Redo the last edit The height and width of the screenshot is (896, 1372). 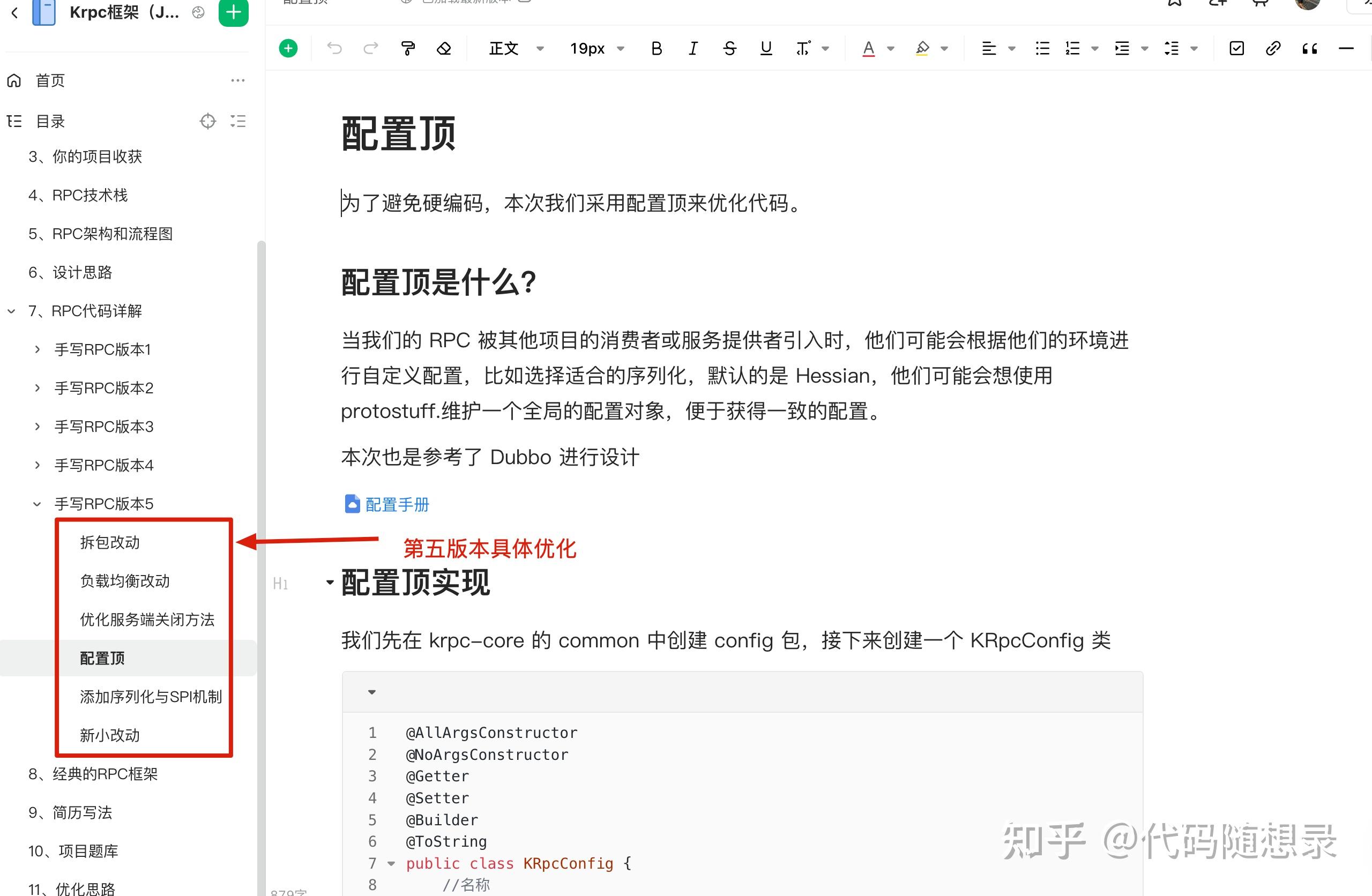371,48
